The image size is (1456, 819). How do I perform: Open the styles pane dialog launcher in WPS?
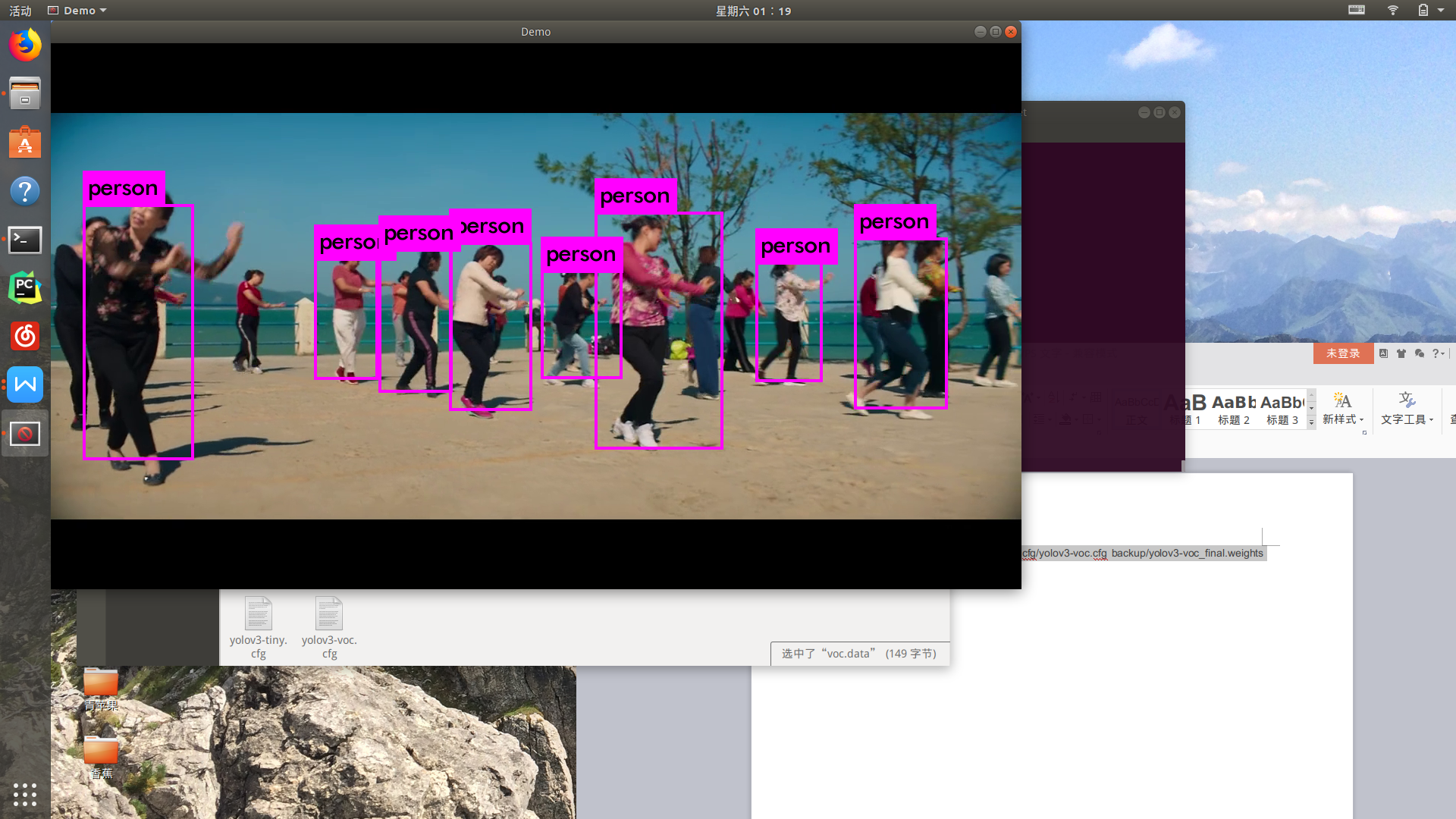[x=1364, y=433]
